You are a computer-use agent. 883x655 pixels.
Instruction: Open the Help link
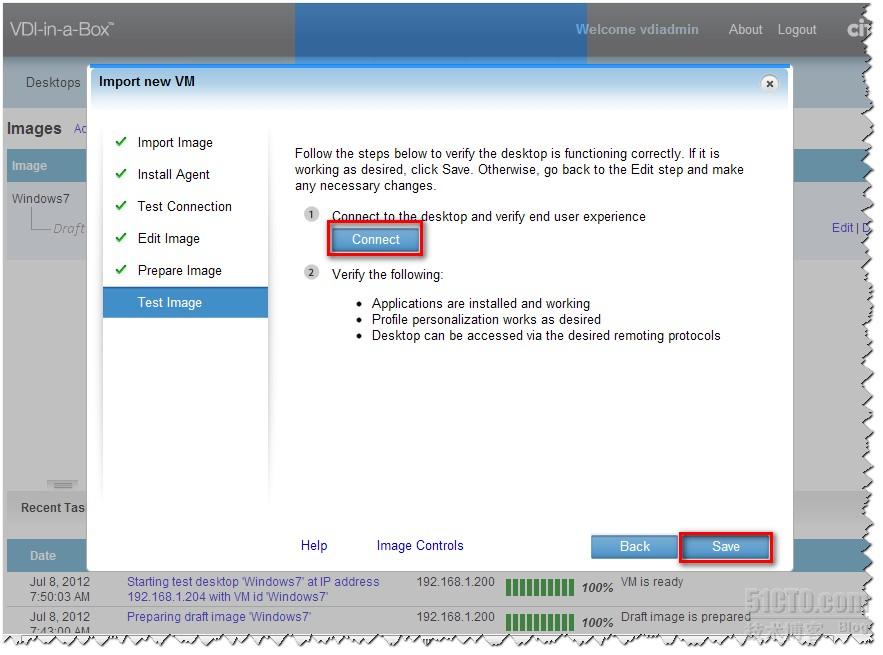click(x=314, y=545)
